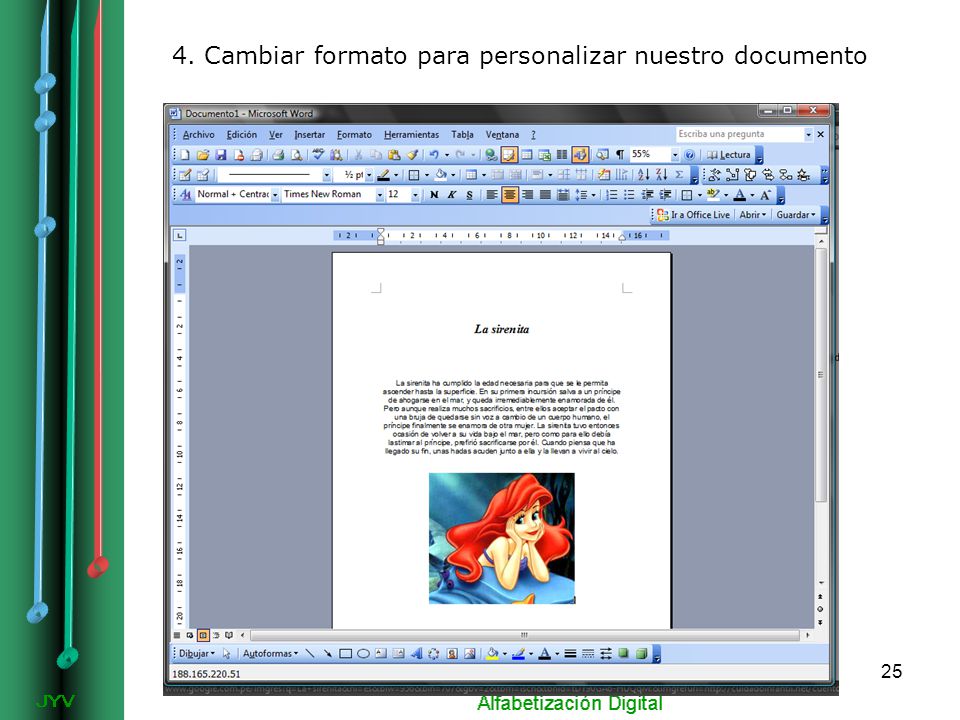960x720 pixels.
Task: Click the Lectura reading mode button
Action: click(729, 155)
